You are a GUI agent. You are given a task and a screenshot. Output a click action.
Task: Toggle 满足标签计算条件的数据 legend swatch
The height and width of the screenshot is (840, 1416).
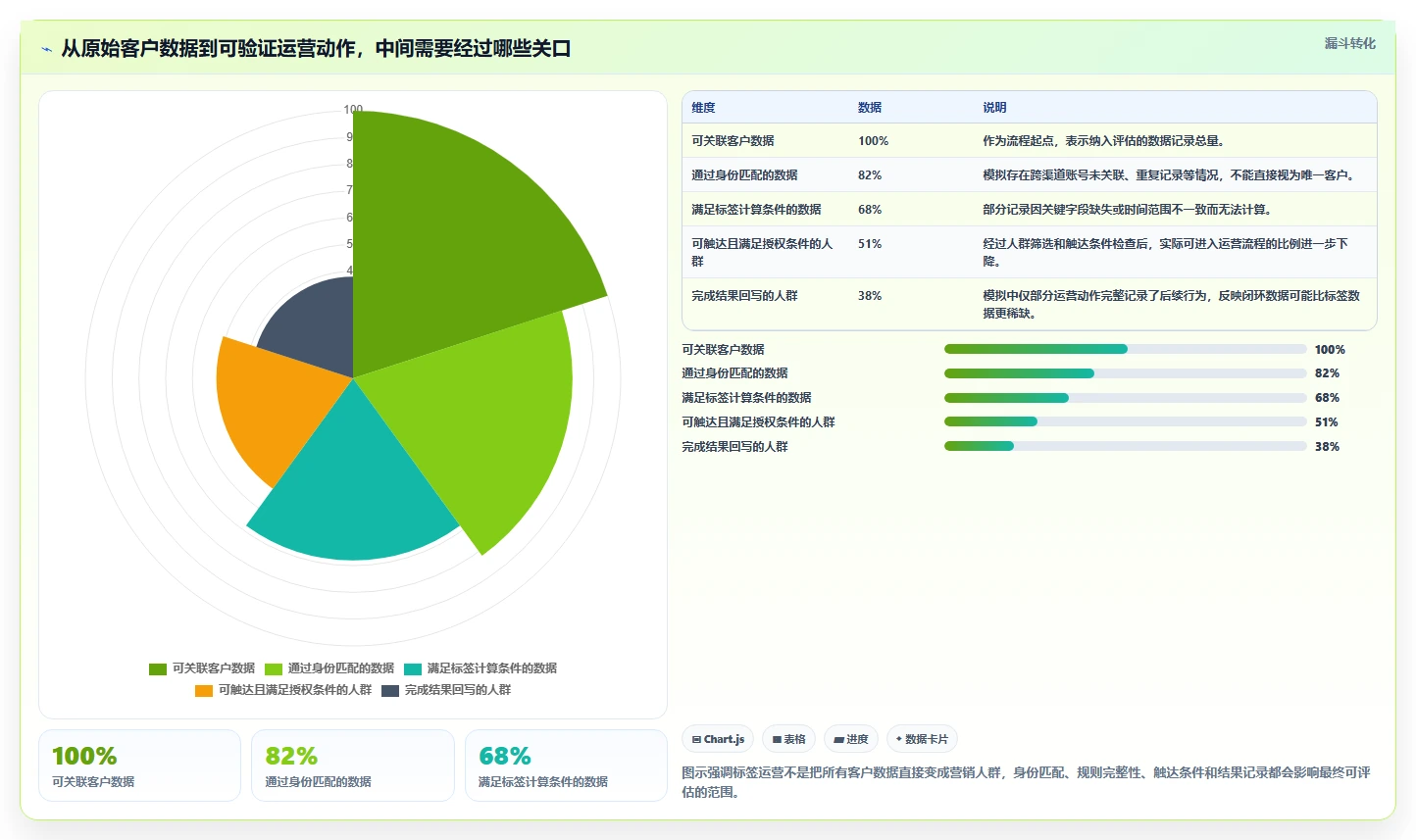[413, 668]
